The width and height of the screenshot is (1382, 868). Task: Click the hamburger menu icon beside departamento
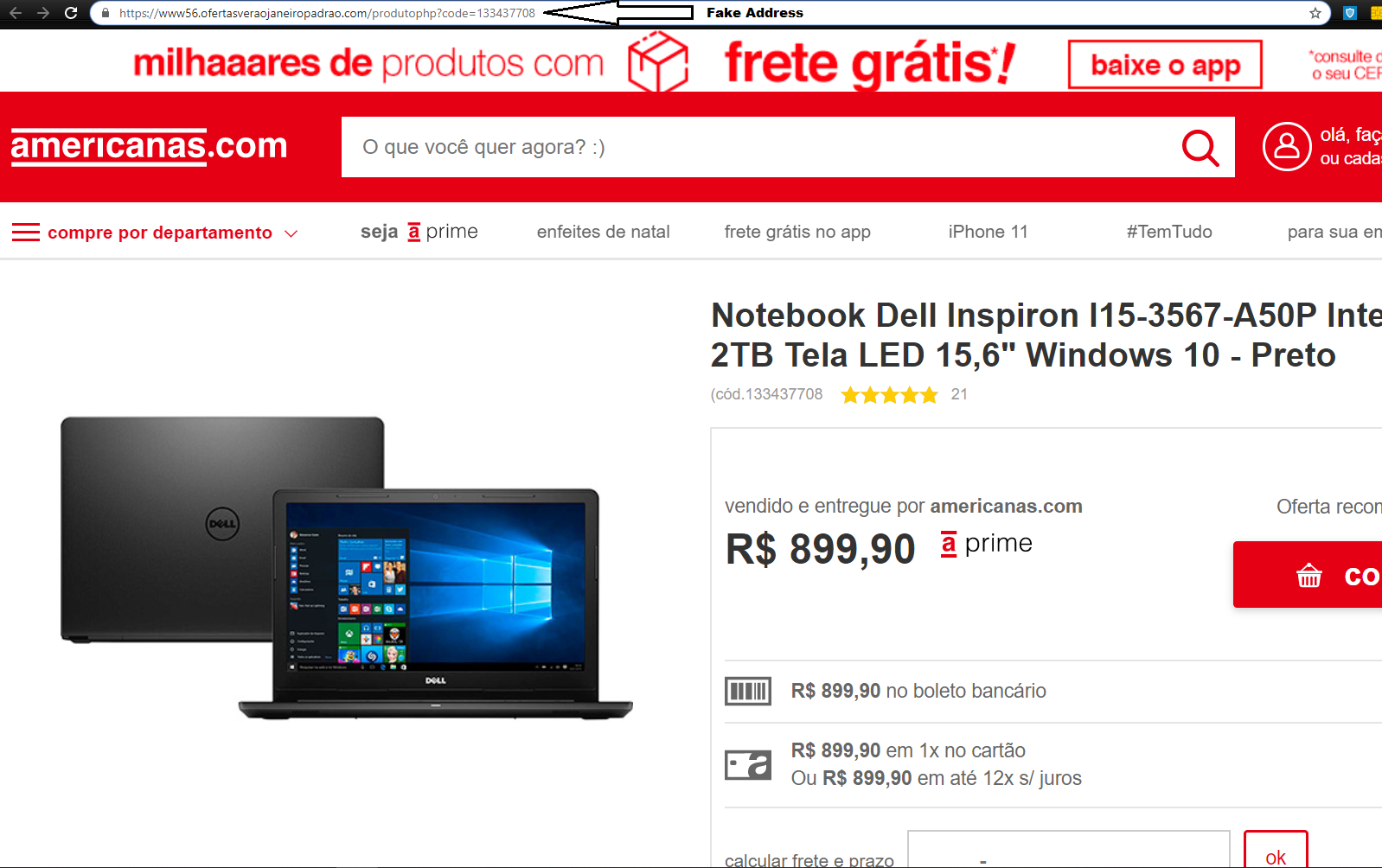pos(26,232)
